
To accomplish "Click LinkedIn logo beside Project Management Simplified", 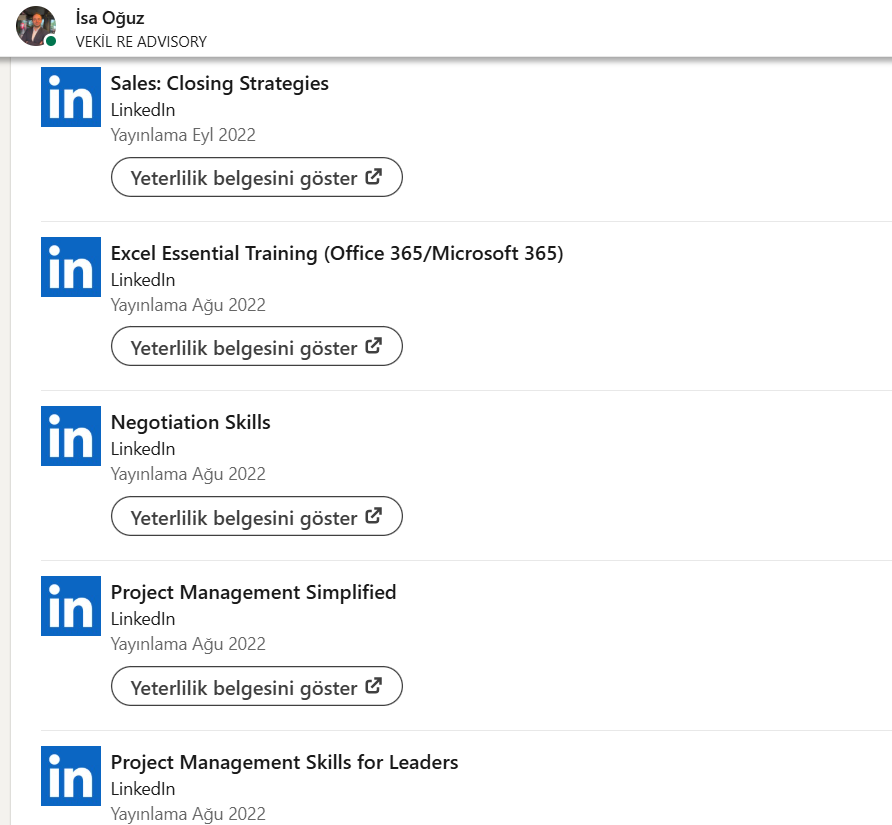I will 71,606.
